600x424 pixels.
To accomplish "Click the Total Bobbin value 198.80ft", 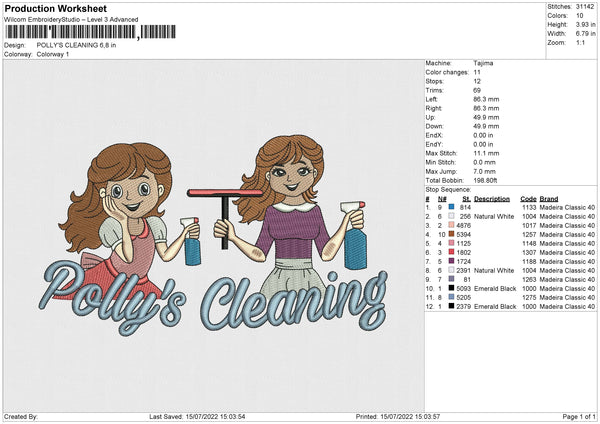I will tap(485, 180).
